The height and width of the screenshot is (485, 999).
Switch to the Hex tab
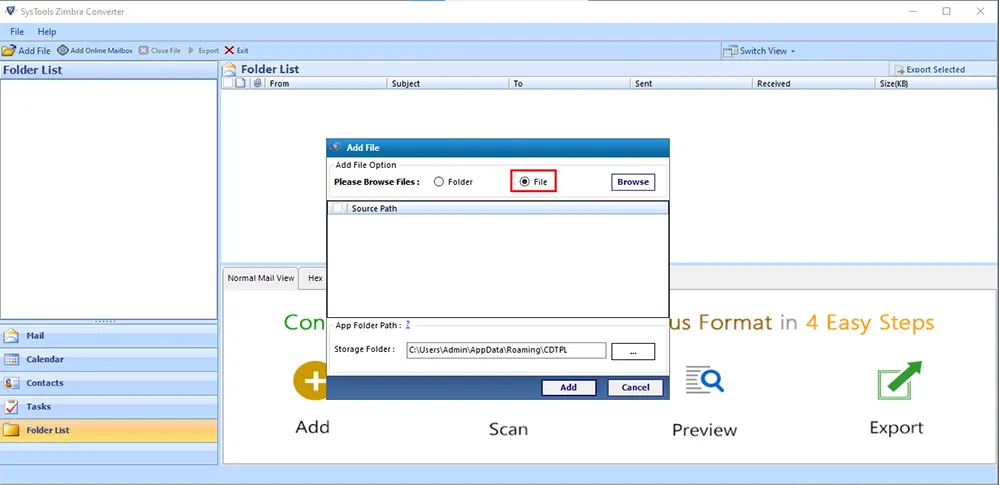313,279
